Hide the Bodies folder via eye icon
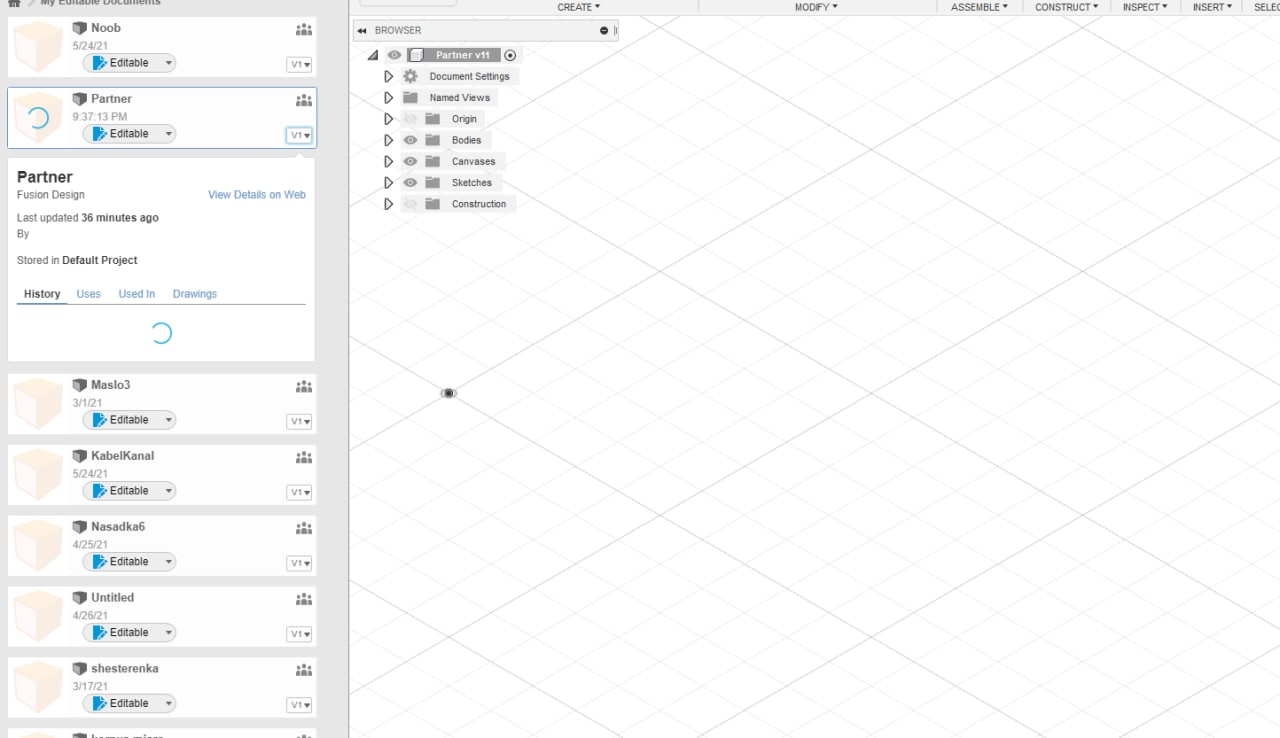 410,140
